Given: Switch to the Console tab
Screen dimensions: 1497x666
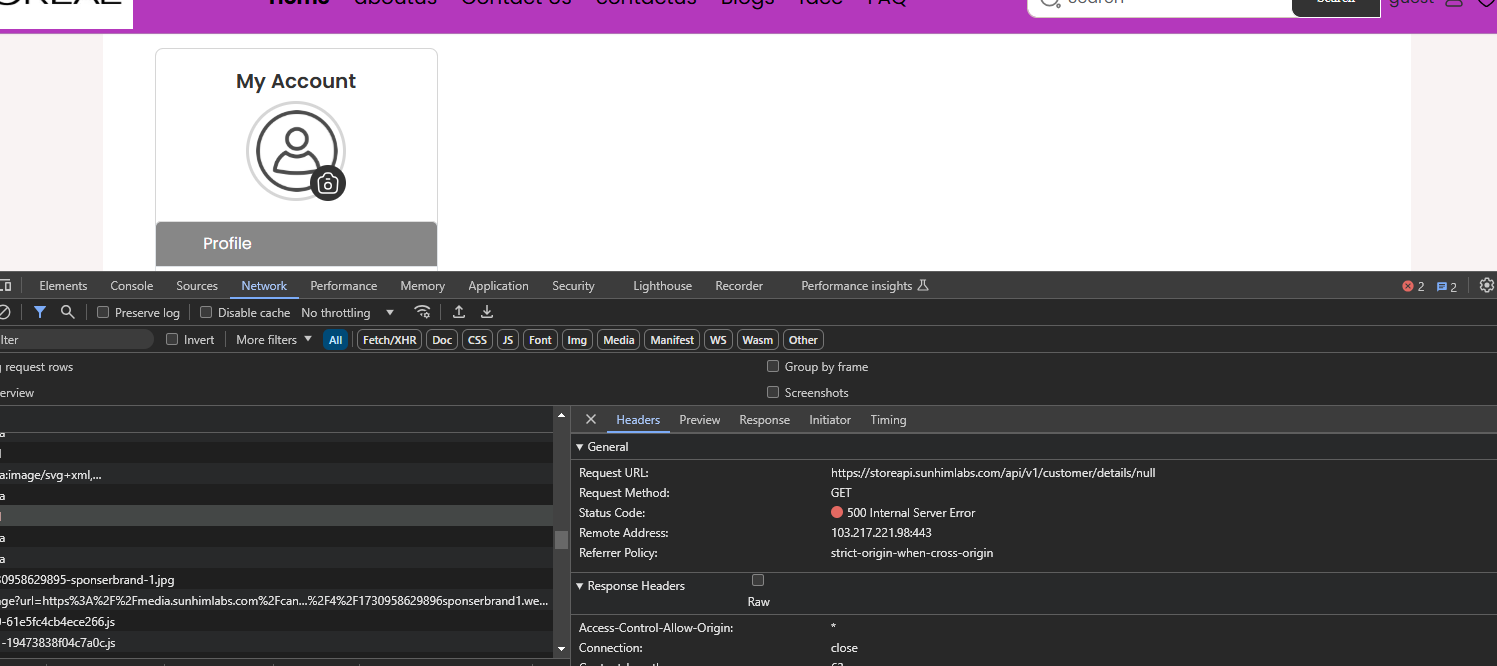Looking at the screenshot, I should pos(132,286).
